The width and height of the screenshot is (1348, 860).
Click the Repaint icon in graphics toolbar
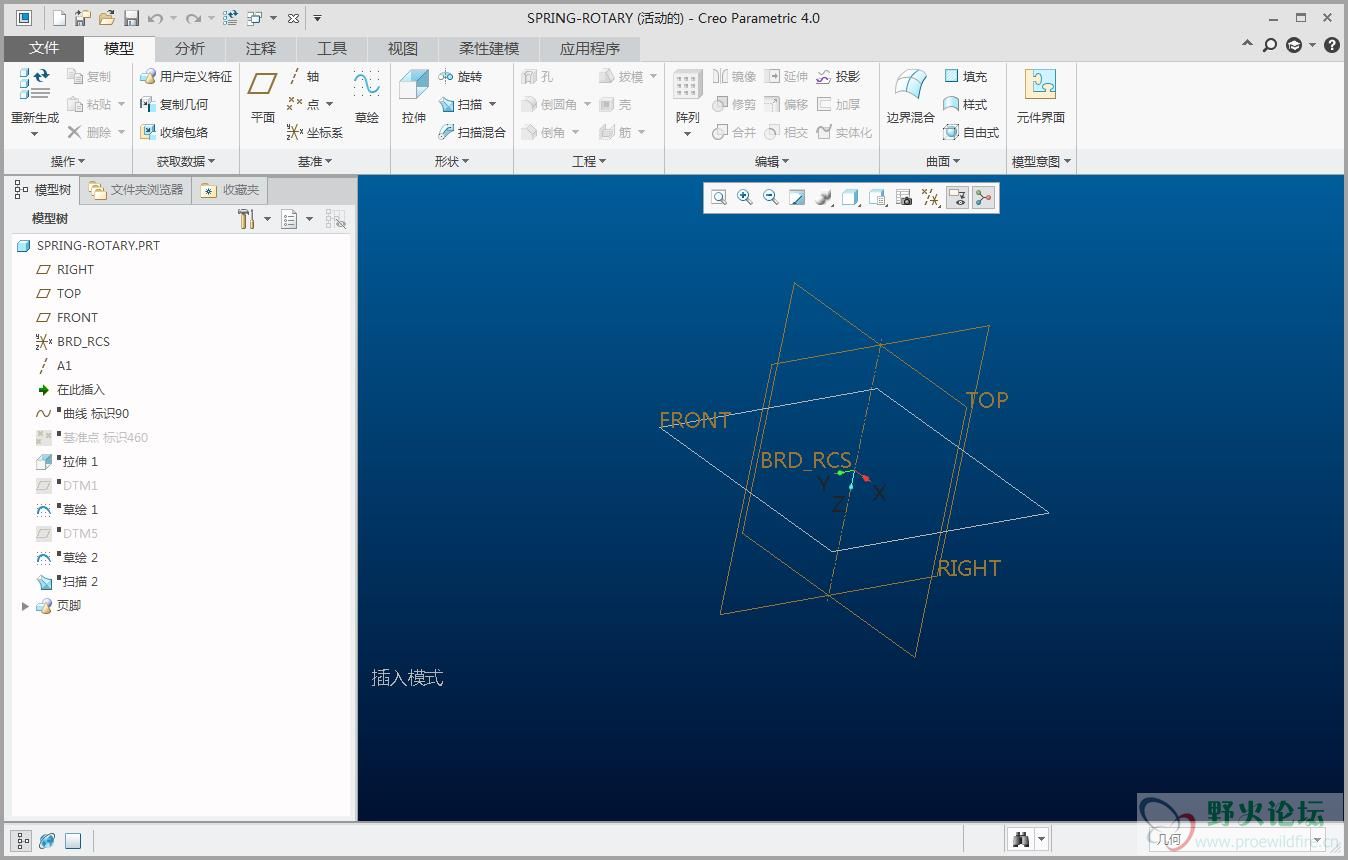[797, 198]
